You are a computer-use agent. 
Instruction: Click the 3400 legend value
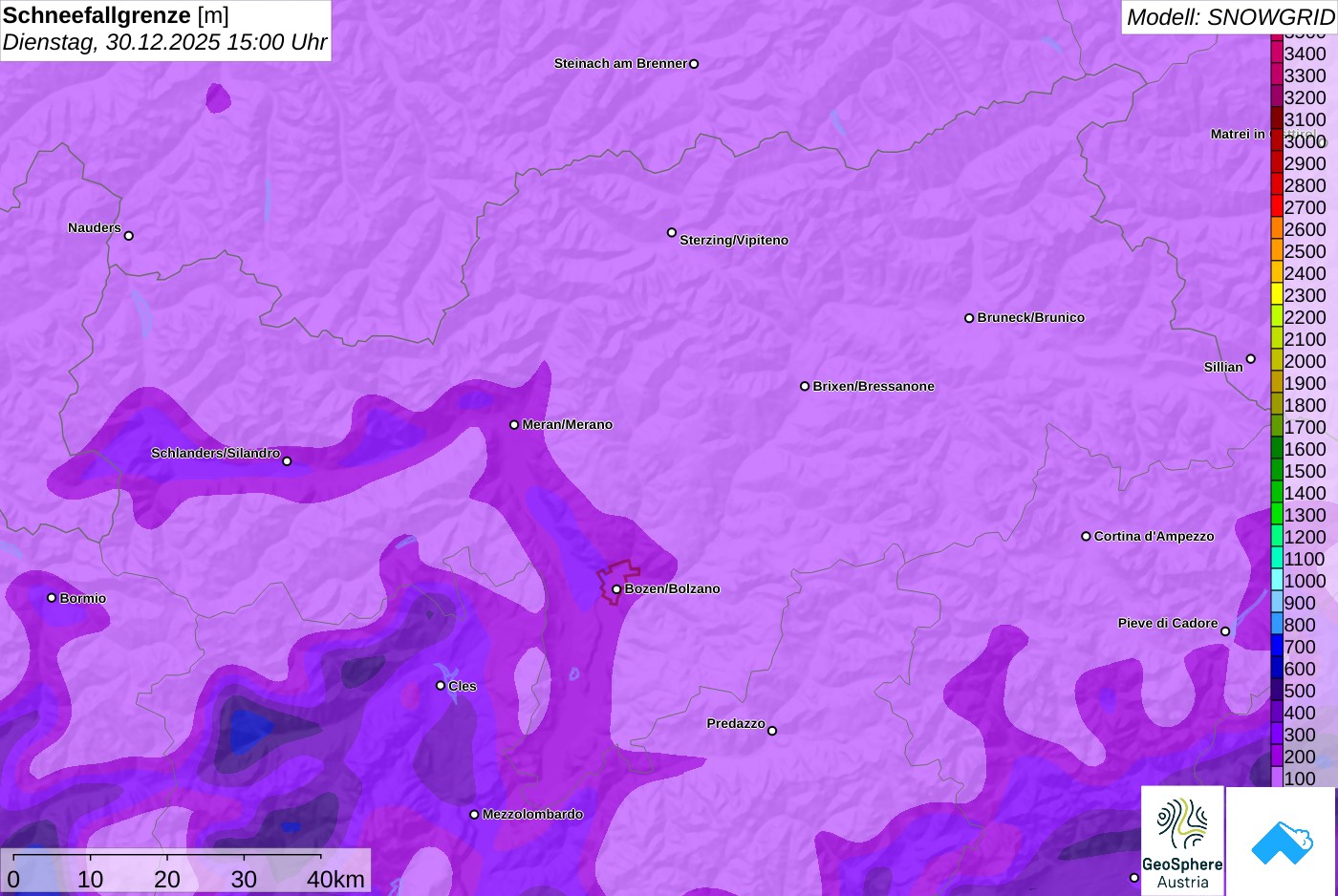[x=1305, y=53]
